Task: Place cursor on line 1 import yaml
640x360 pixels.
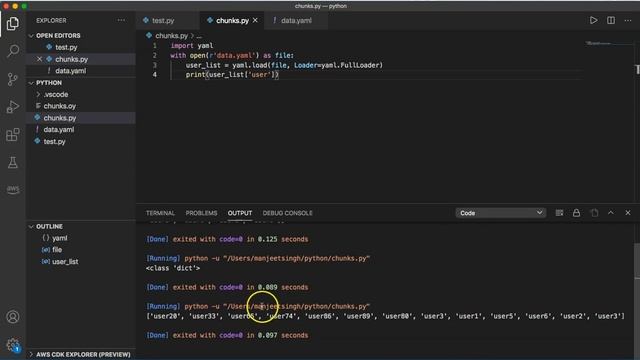Action: 192,46
